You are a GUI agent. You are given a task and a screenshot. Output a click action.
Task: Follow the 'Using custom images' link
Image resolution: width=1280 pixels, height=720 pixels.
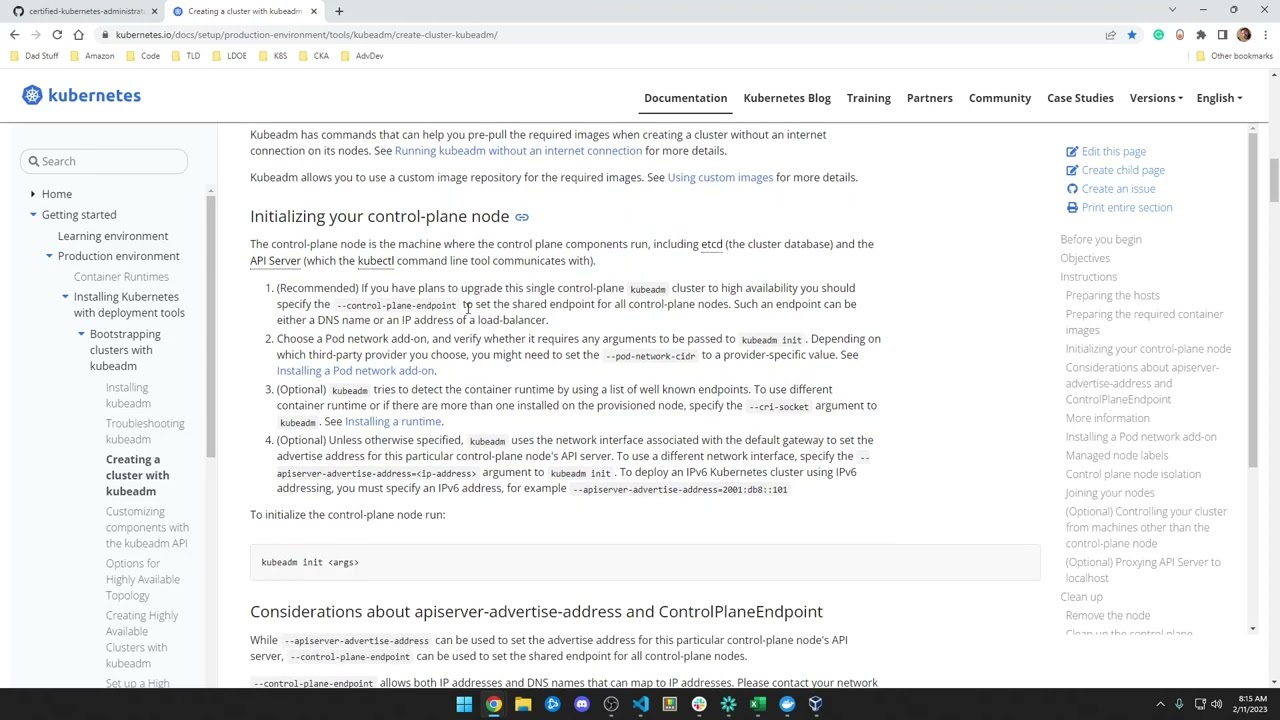tap(720, 178)
